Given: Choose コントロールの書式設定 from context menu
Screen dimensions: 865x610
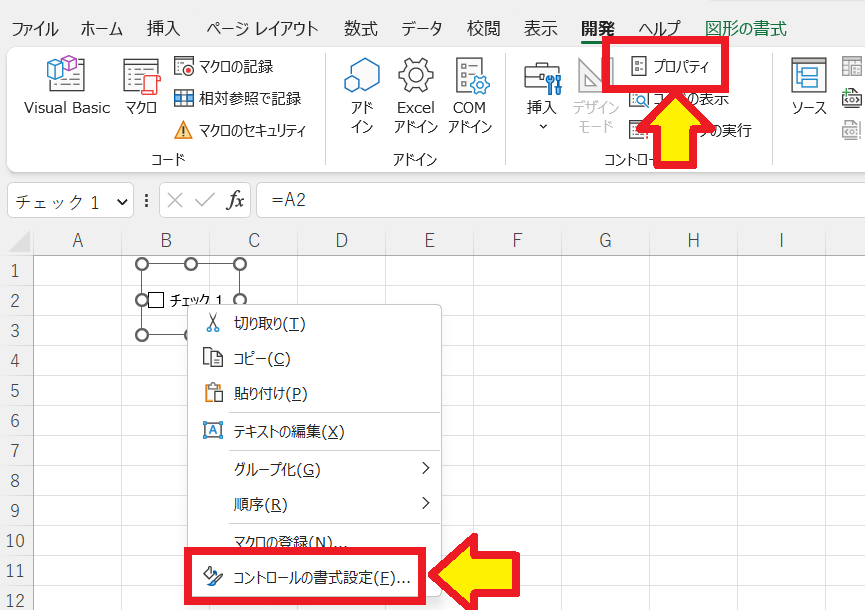Looking at the screenshot, I should tap(314, 577).
